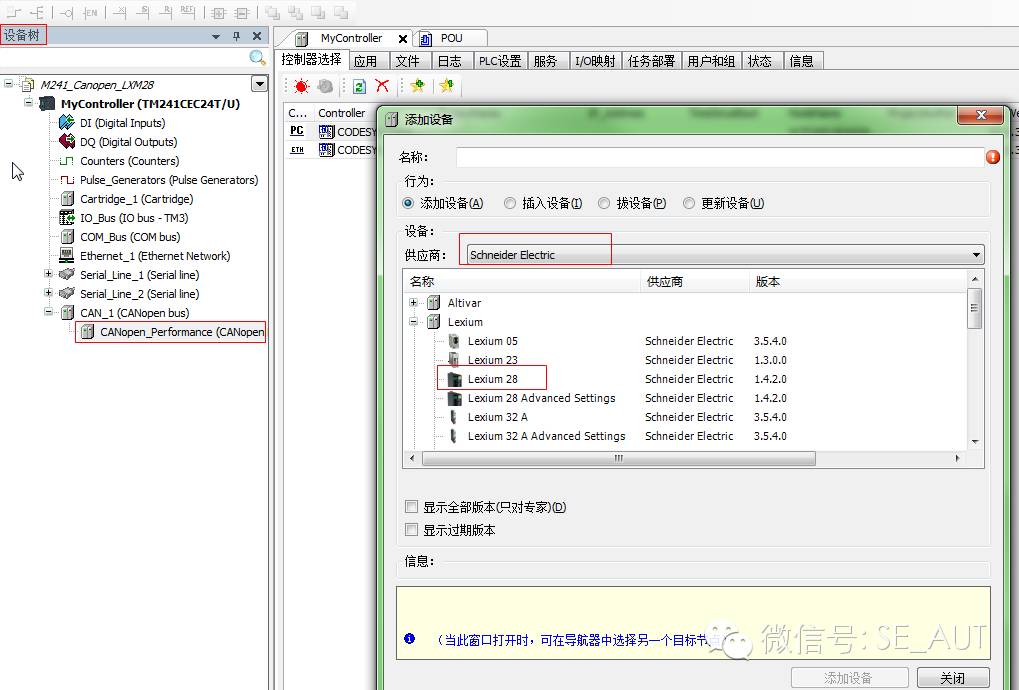Click the star-with-plus add favorite icon
The height and width of the screenshot is (690, 1019).
(418, 86)
